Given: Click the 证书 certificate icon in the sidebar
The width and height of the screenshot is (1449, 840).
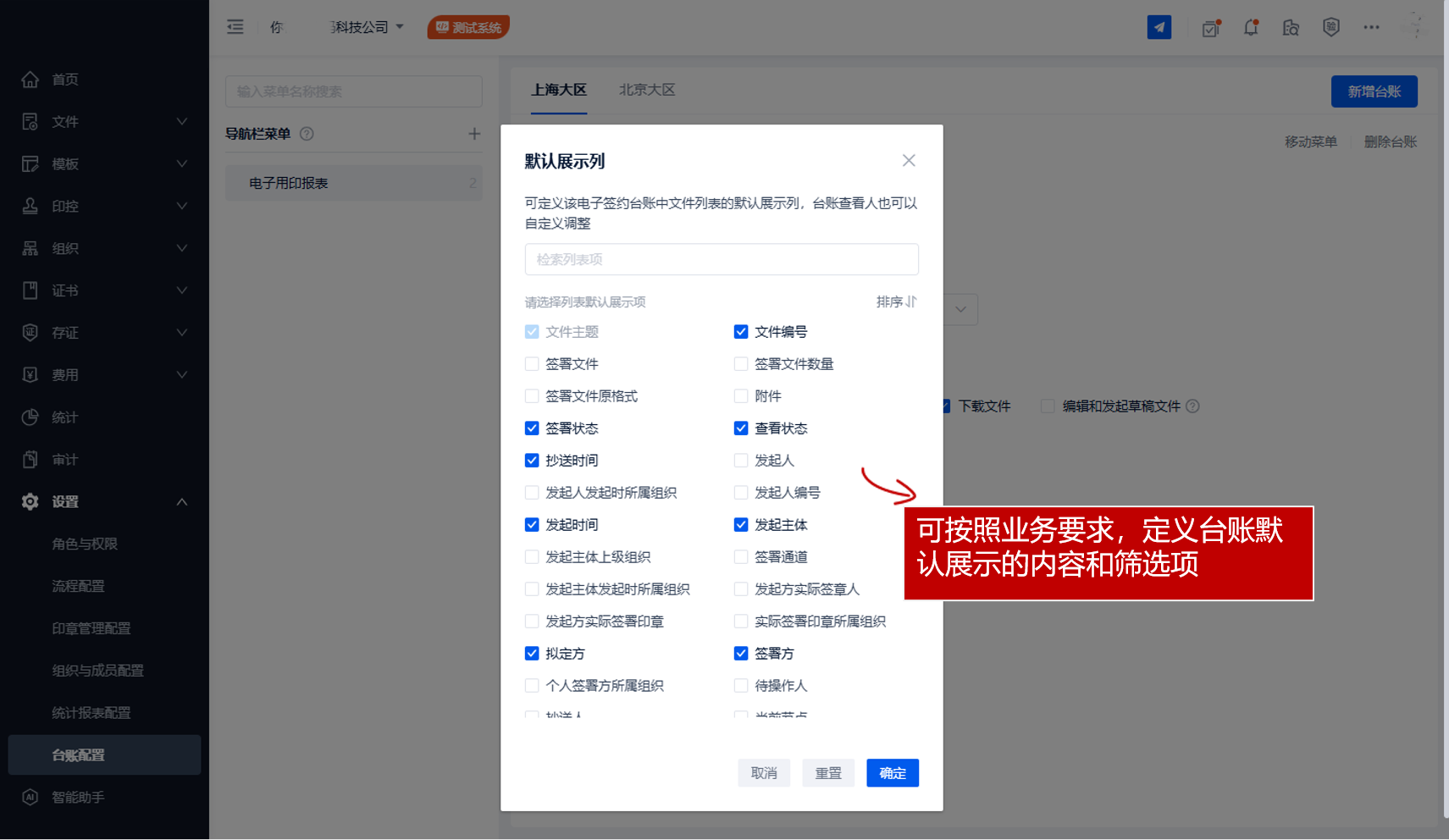Looking at the screenshot, I should click(x=30, y=290).
